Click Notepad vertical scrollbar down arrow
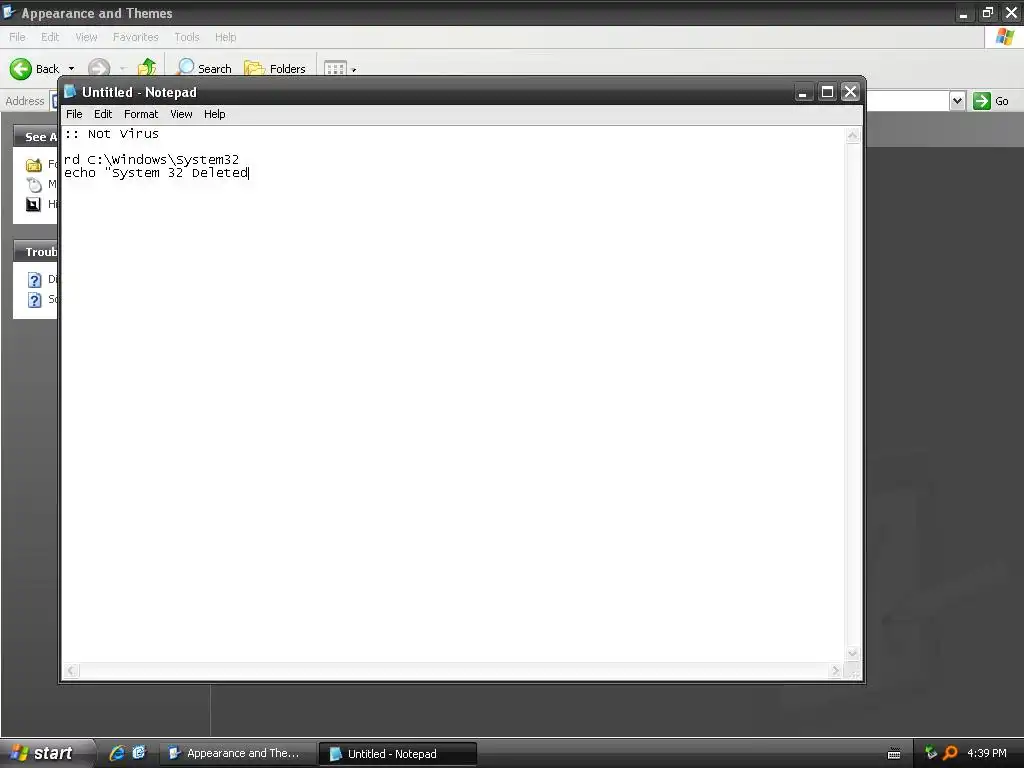 click(853, 653)
